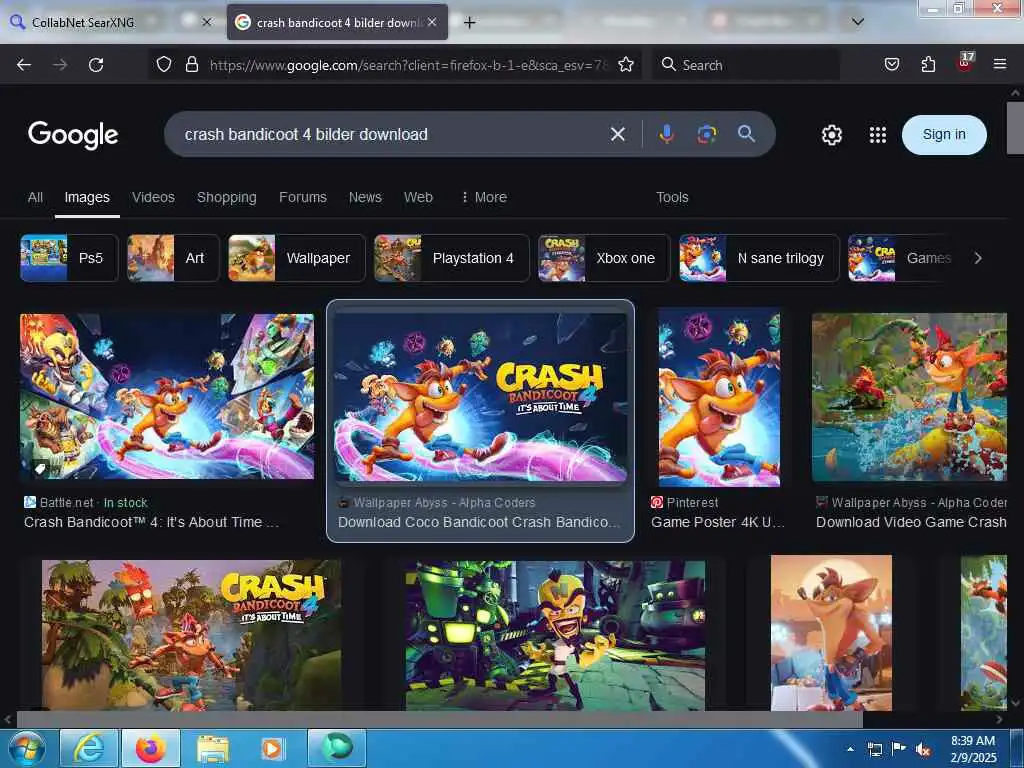
Task: Click the horizontal page scrollbar
Action: click(439, 719)
